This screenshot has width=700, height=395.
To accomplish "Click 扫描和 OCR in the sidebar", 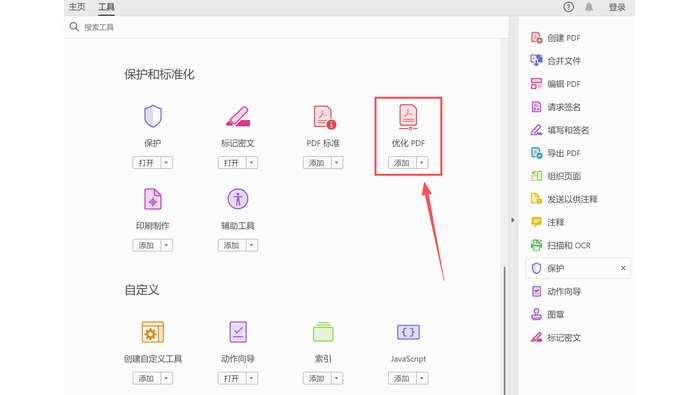I will pyautogui.click(x=560, y=245).
